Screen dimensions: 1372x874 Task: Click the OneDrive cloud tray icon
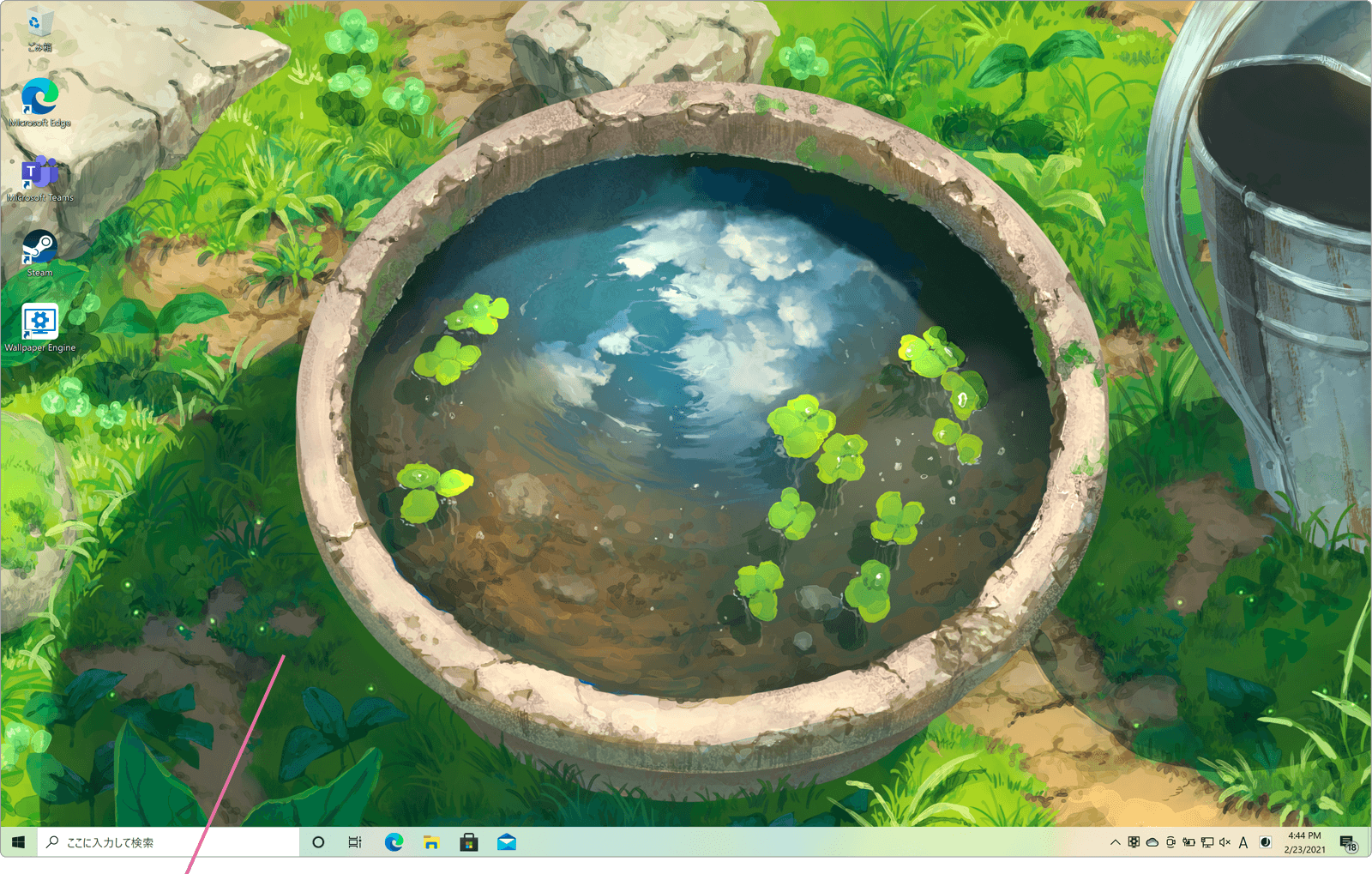pos(1152,842)
